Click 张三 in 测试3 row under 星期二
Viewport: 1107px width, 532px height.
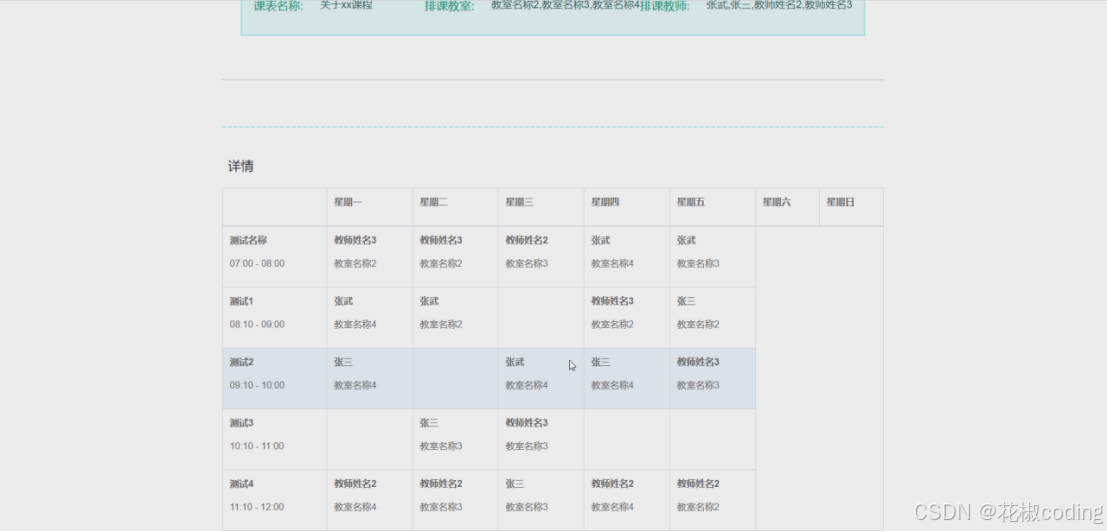tap(429, 423)
